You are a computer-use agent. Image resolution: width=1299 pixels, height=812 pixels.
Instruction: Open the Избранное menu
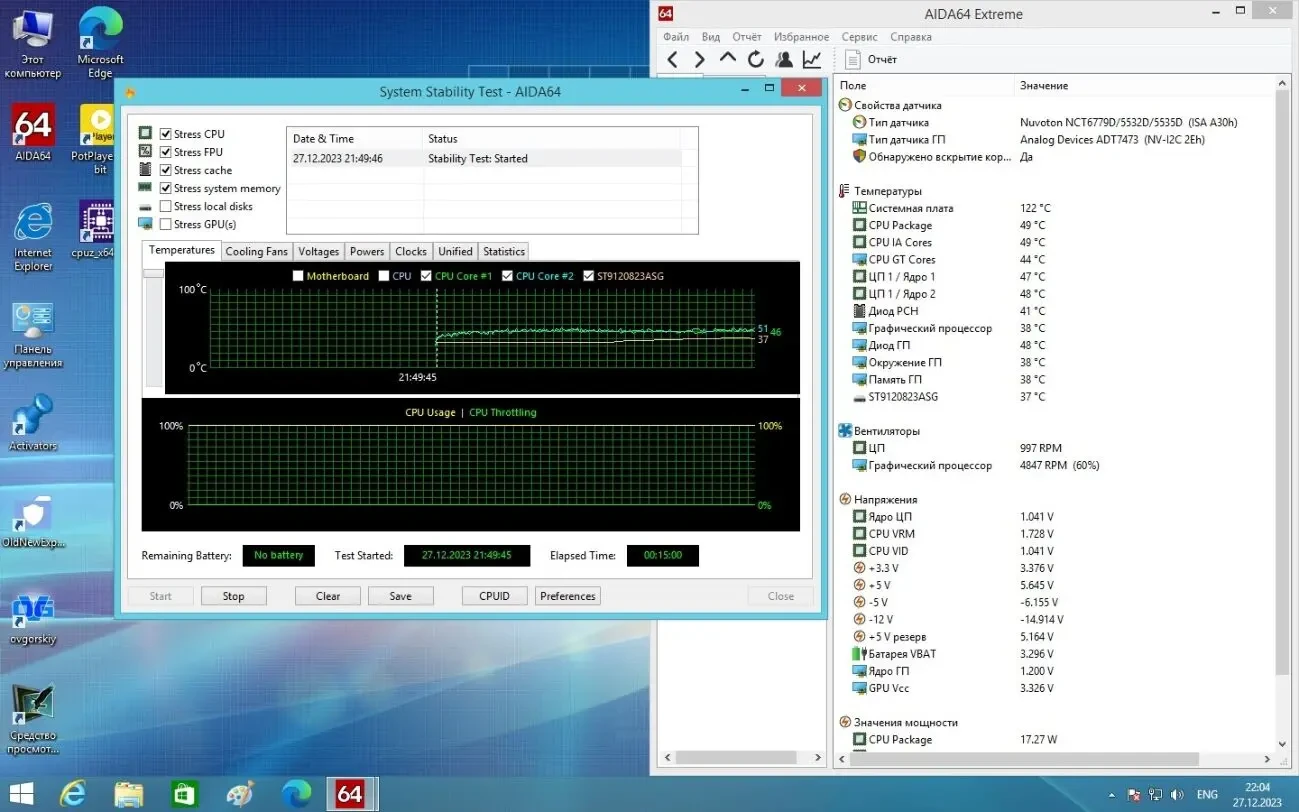[801, 36]
